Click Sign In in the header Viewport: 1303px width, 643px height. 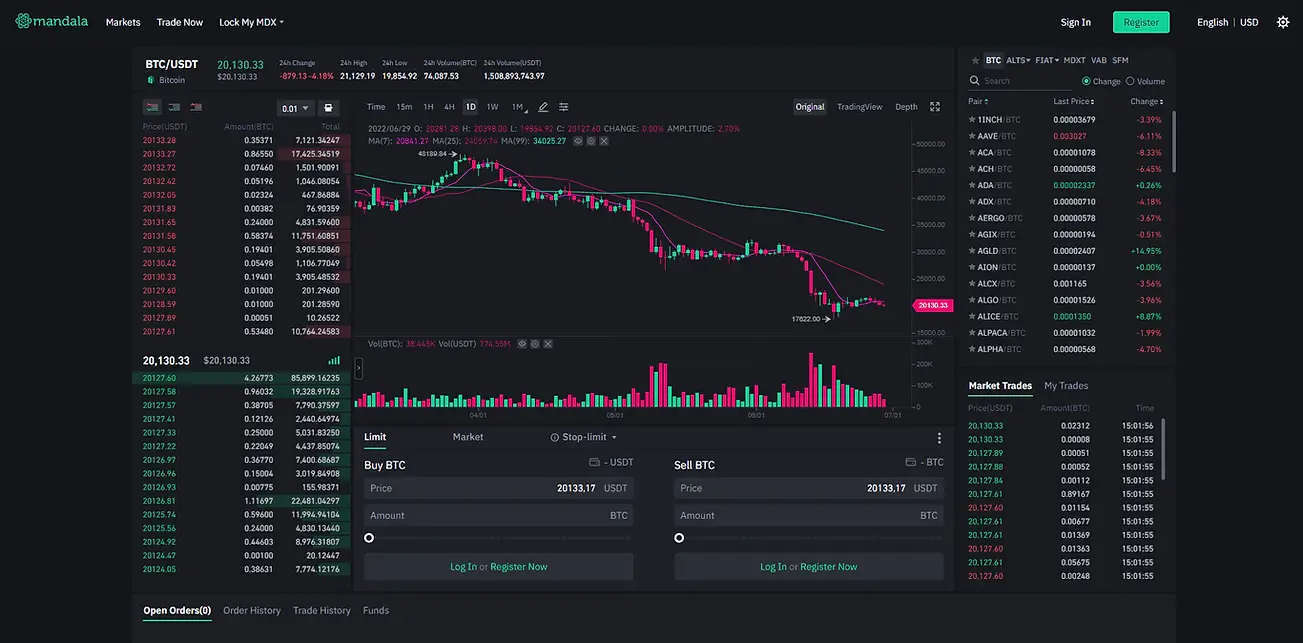coord(1075,22)
